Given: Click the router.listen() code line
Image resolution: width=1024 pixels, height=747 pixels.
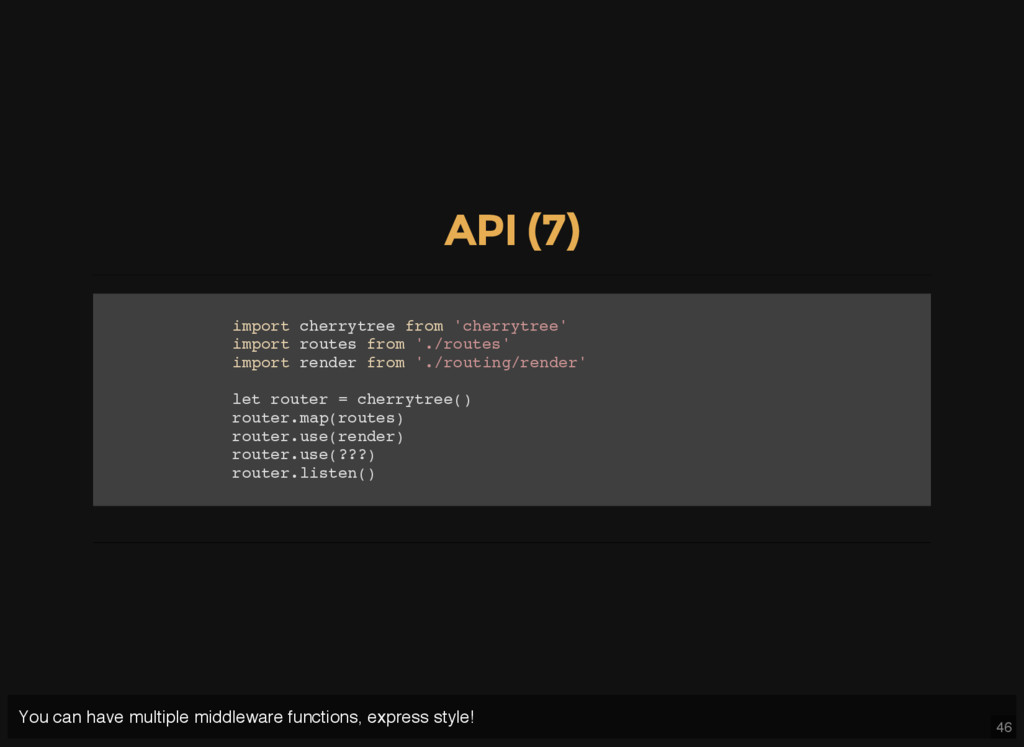Looking at the screenshot, I should [303, 473].
